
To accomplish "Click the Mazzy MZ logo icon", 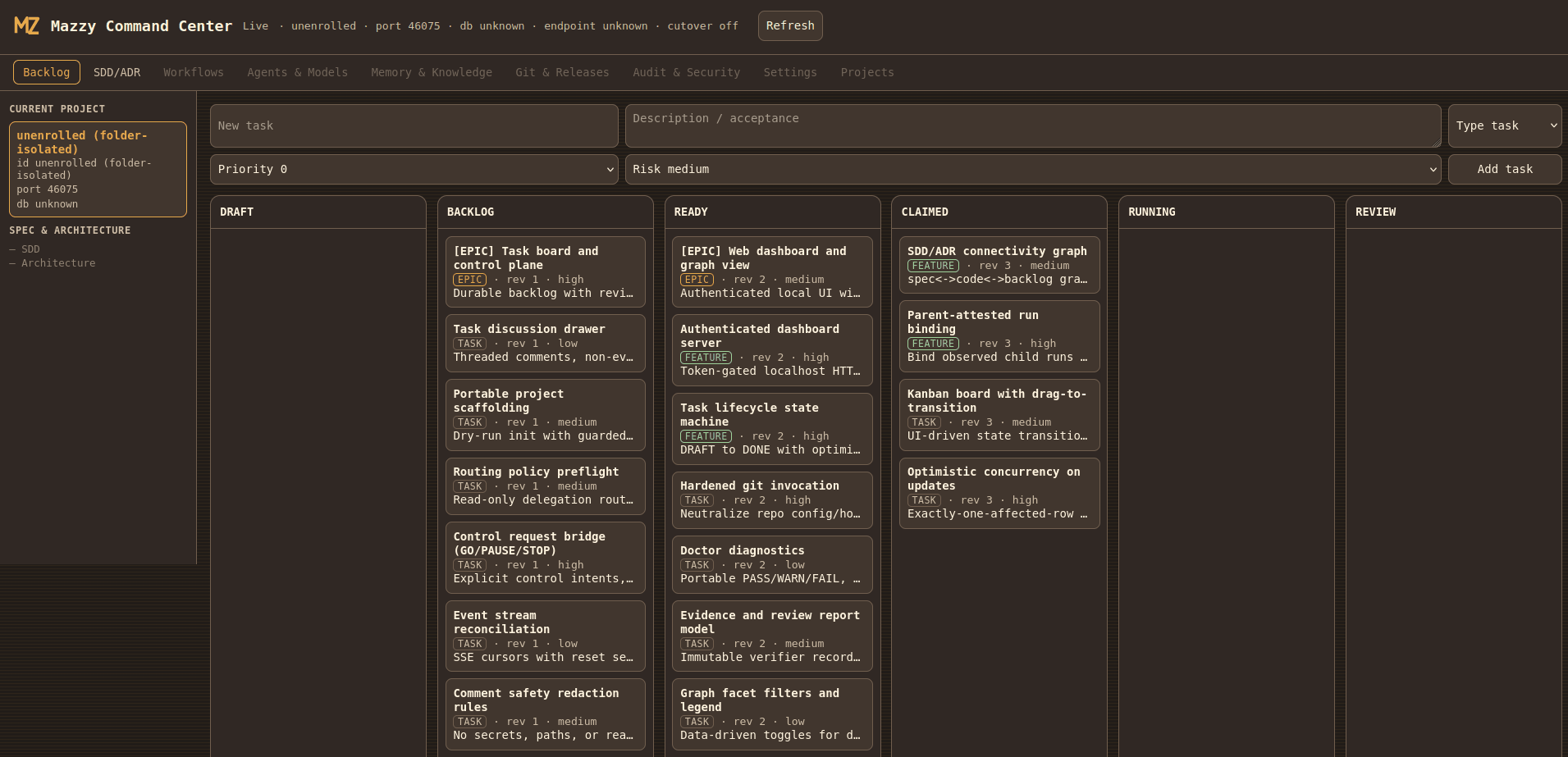I will (26, 25).
